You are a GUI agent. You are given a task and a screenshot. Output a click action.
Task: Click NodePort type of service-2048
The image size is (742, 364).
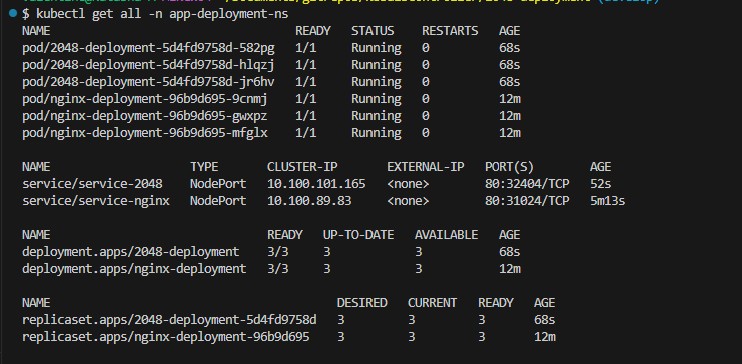point(218,184)
